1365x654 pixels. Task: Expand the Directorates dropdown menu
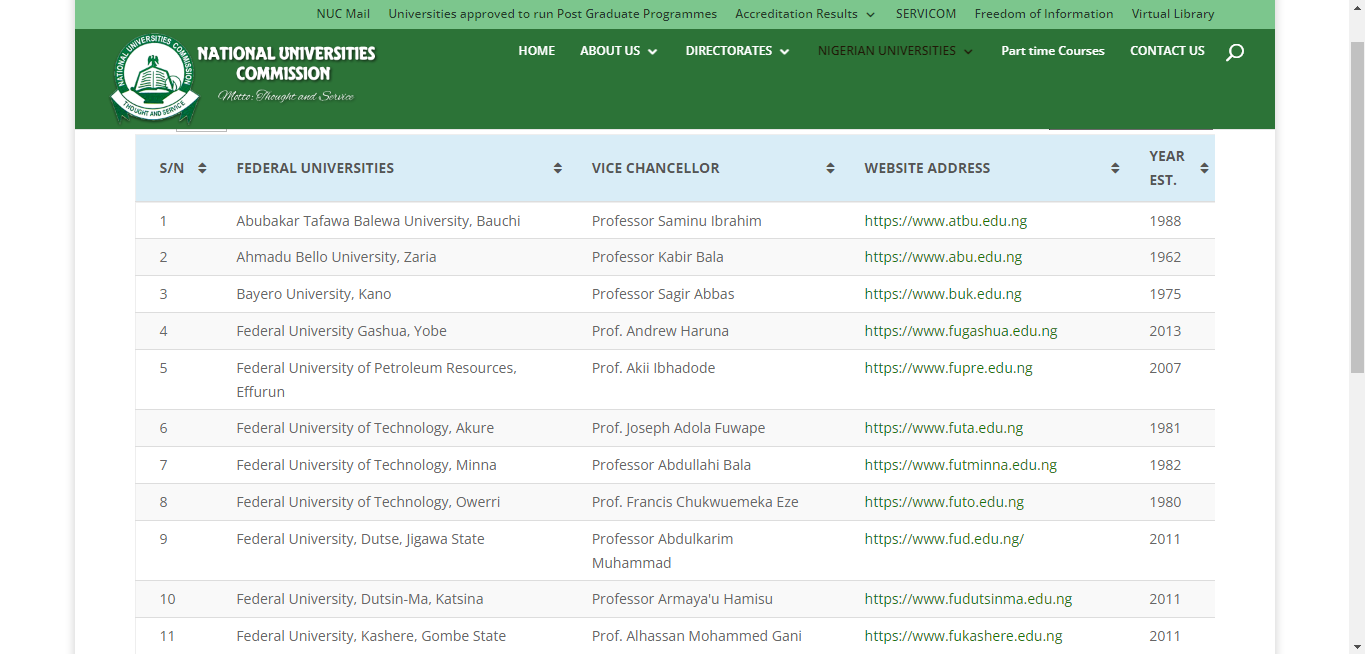click(x=737, y=51)
